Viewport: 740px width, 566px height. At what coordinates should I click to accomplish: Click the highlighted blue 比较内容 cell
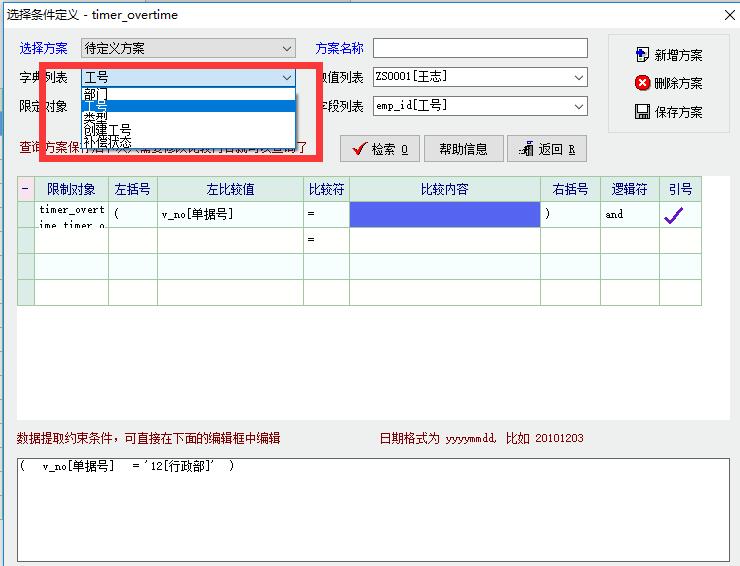(444, 214)
